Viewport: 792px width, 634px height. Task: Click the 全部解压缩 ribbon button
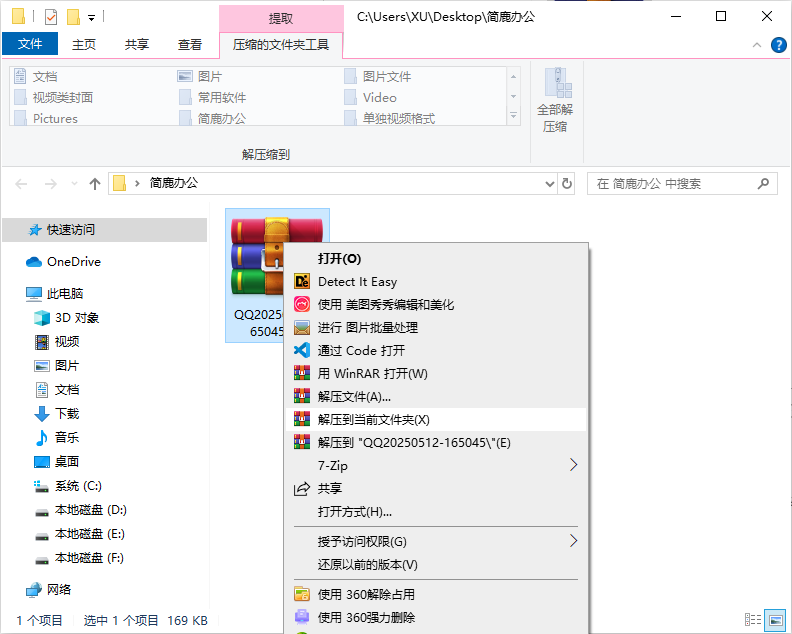(555, 101)
